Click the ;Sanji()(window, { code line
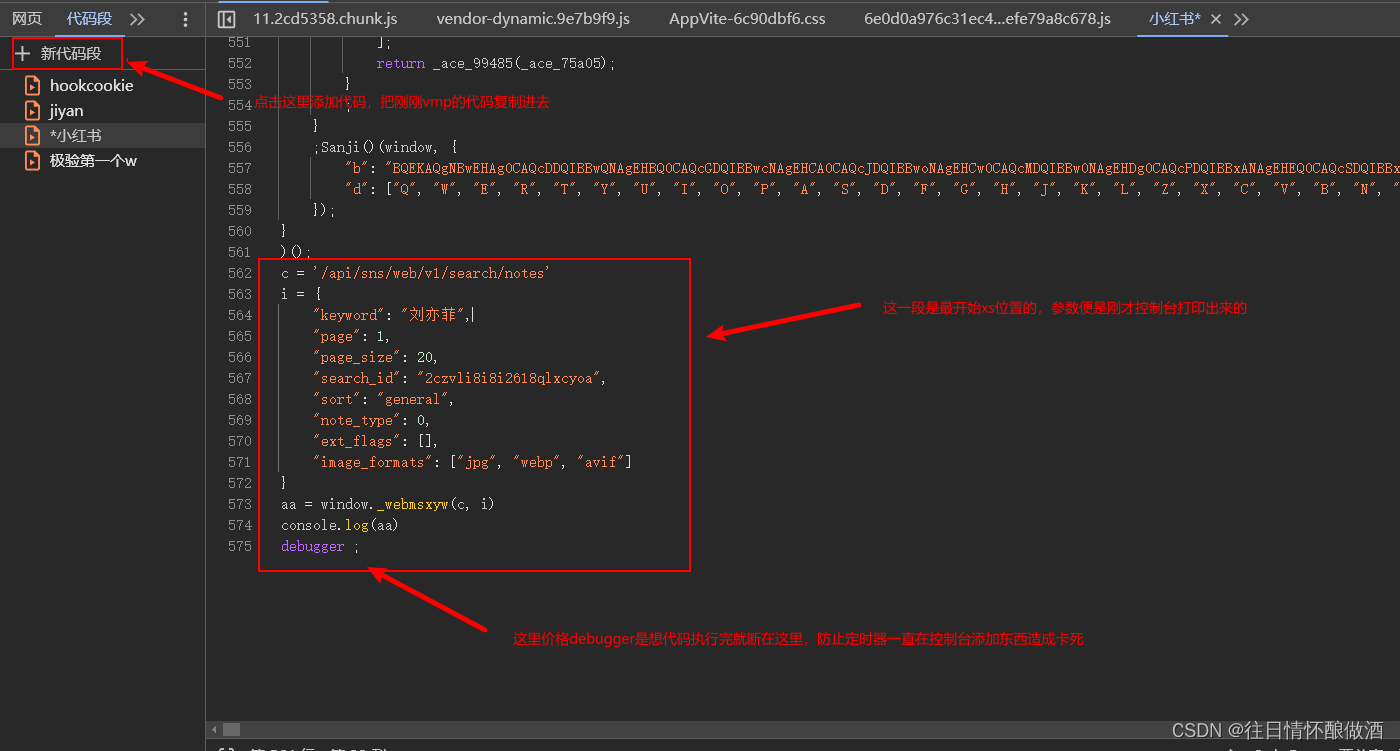Viewport: 1400px width, 751px height. click(x=385, y=147)
